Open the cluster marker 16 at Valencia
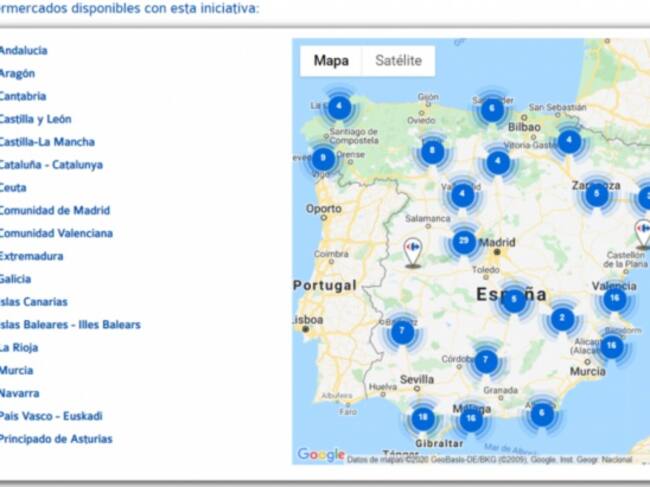Viewport: 650px width, 487px height. point(615,298)
